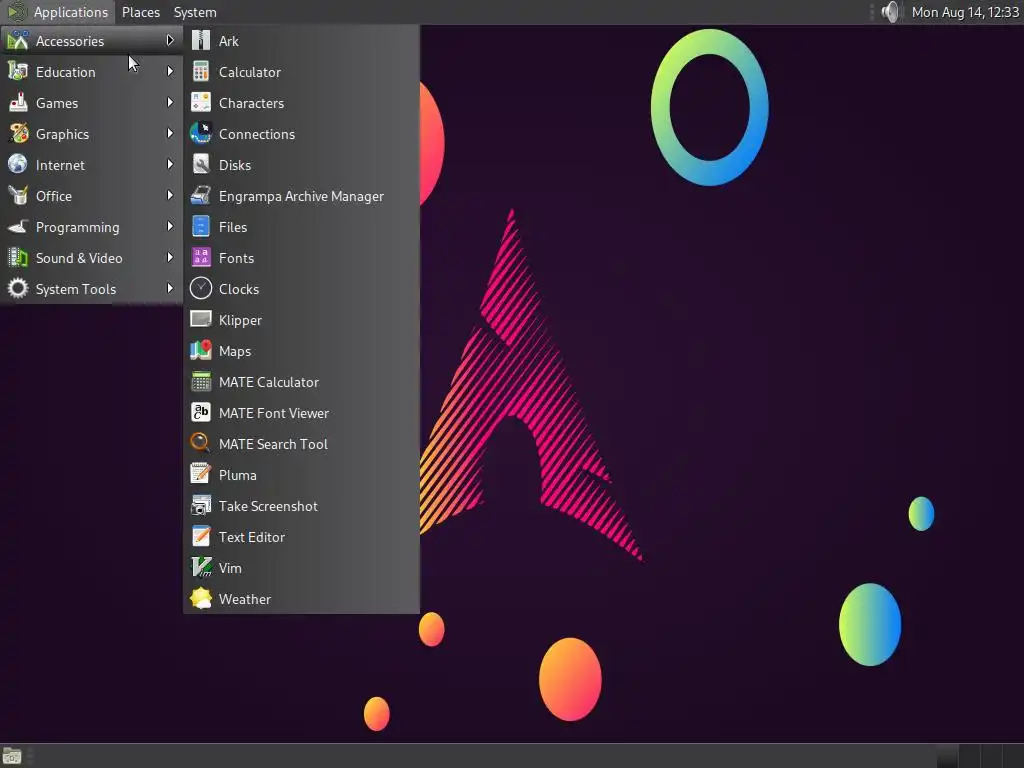Click the Internet globe category icon
The width and height of the screenshot is (1024, 768).
pyautogui.click(x=18, y=165)
